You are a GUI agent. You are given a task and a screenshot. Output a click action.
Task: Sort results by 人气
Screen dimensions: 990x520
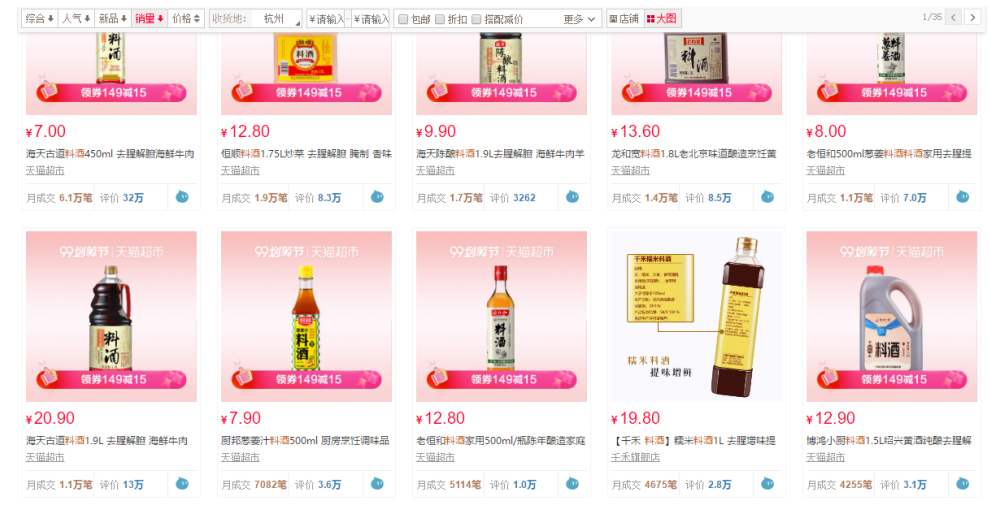tap(76, 19)
